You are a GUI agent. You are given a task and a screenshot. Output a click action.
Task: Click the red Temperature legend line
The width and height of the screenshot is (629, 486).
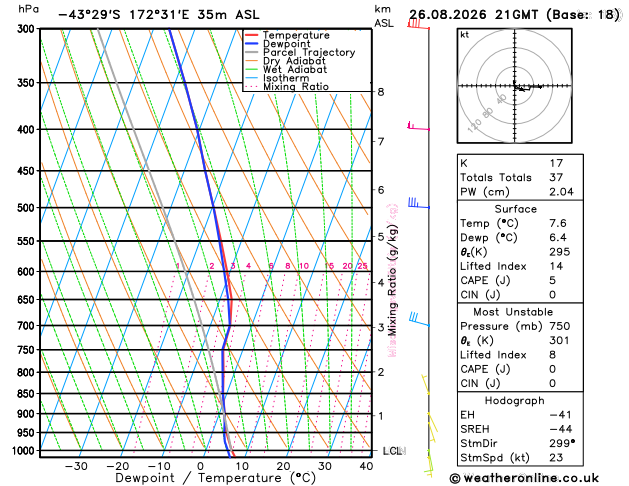pos(252,35)
